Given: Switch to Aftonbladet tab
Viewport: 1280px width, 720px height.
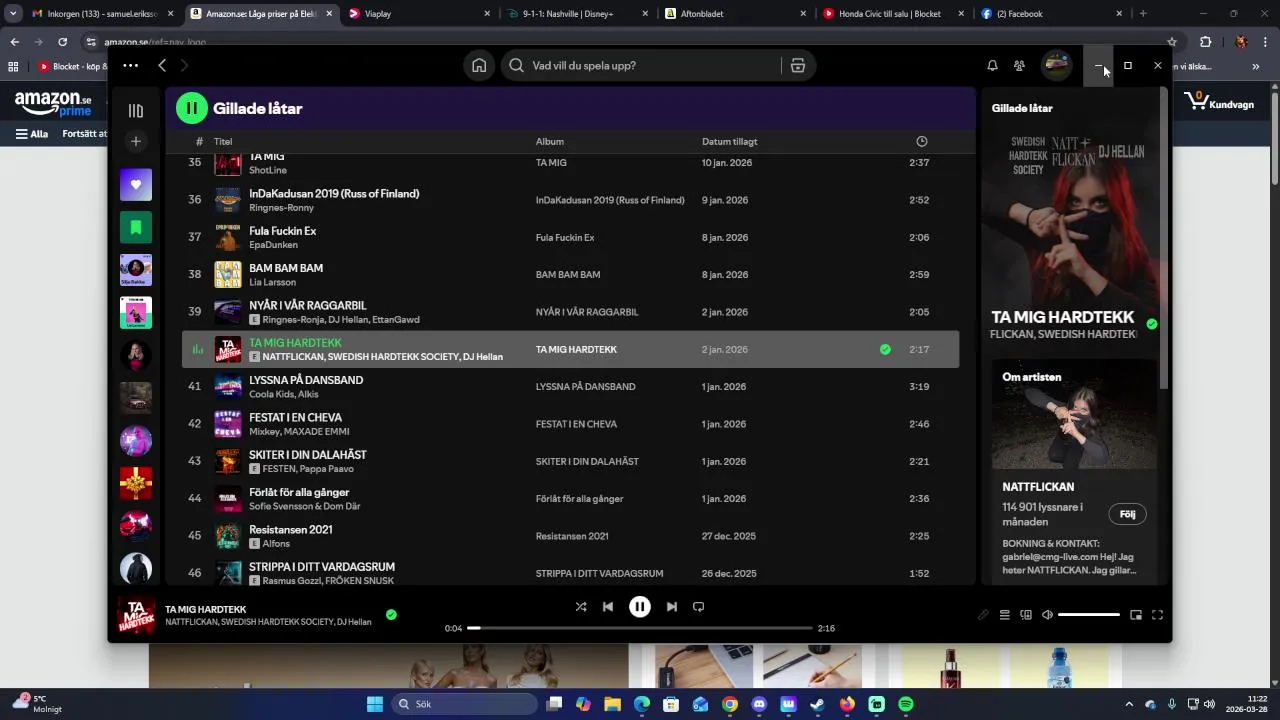Looking at the screenshot, I should coord(735,14).
